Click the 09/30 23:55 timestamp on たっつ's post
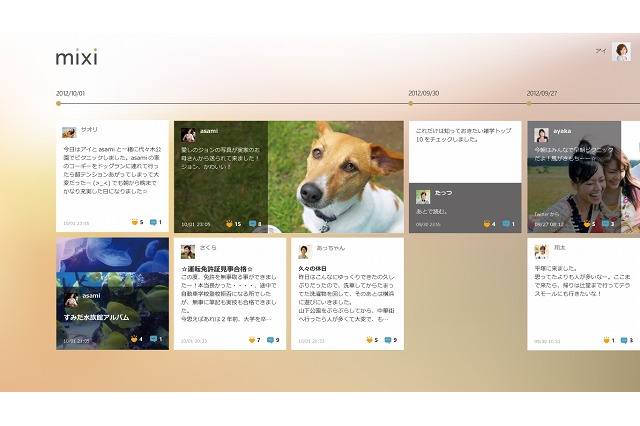The image size is (640, 426). pyautogui.click(x=428, y=224)
